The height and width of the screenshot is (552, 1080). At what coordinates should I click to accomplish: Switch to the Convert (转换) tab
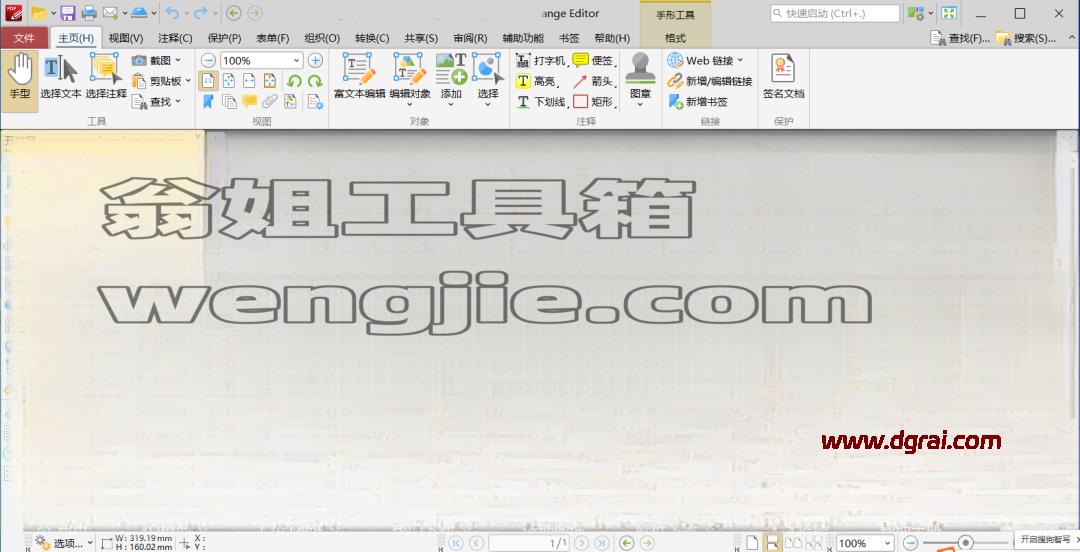pyautogui.click(x=372, y=39)
